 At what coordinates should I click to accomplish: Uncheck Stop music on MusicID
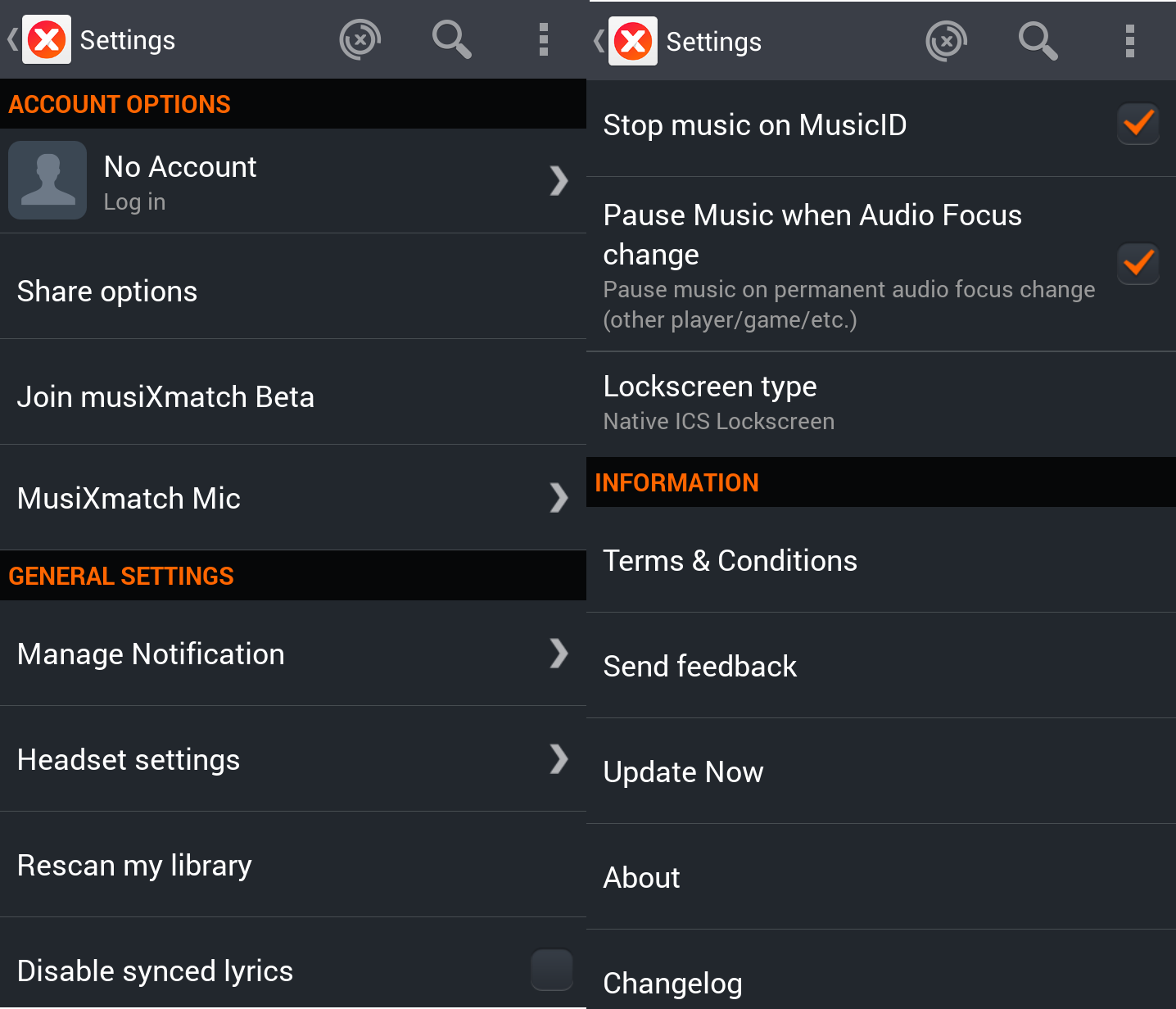(1138, 124)
